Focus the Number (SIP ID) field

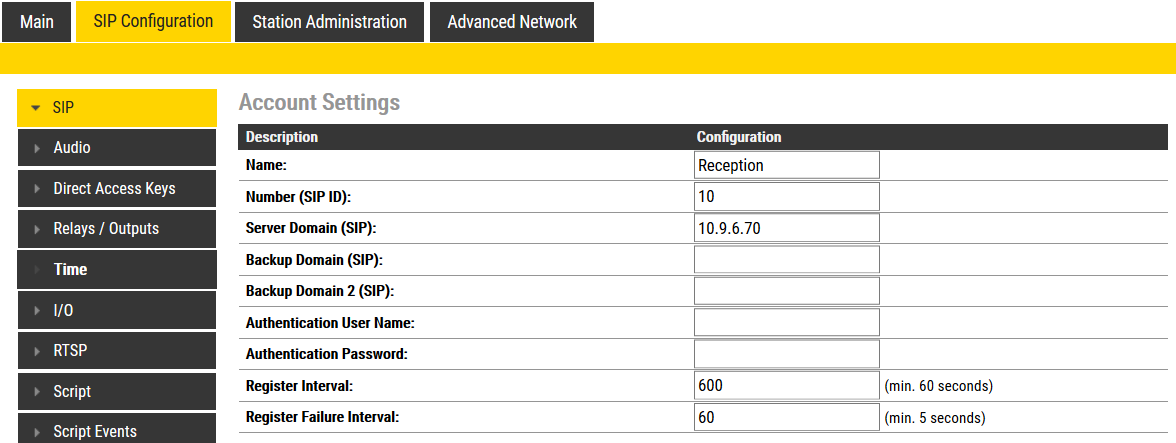coord(786,197)
